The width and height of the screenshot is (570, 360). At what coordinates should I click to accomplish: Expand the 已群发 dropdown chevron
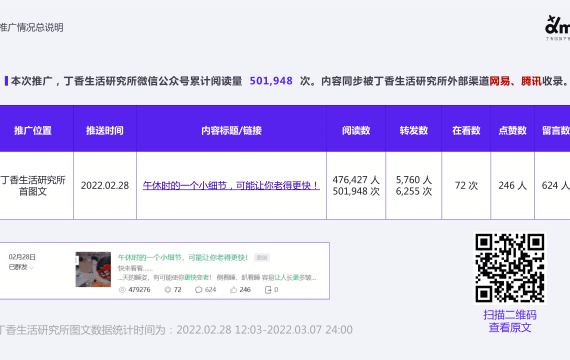tap(32, 268)
